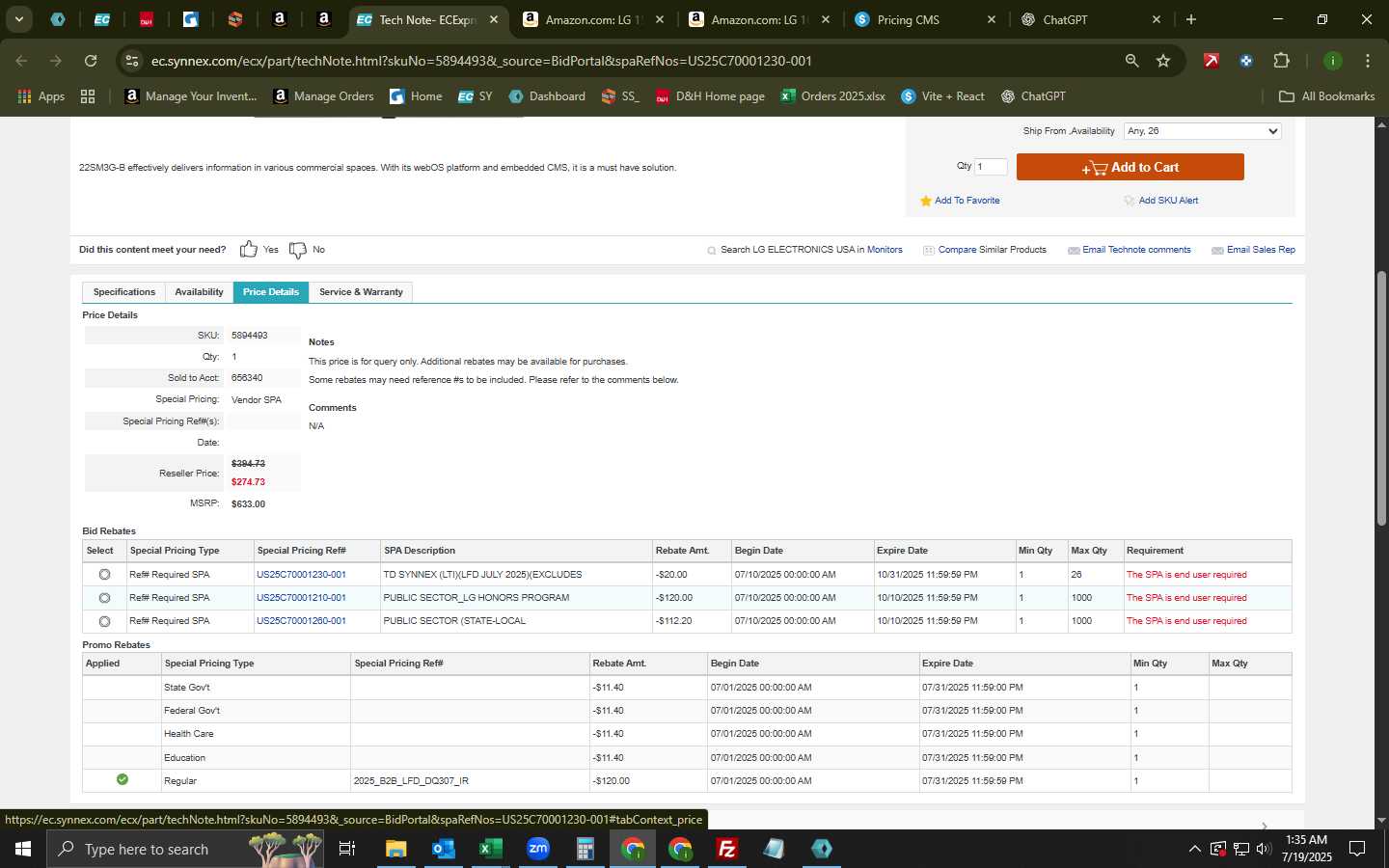Bookmark this page with the star icon
The image size is (1389, 868).
pos(1163,61)
